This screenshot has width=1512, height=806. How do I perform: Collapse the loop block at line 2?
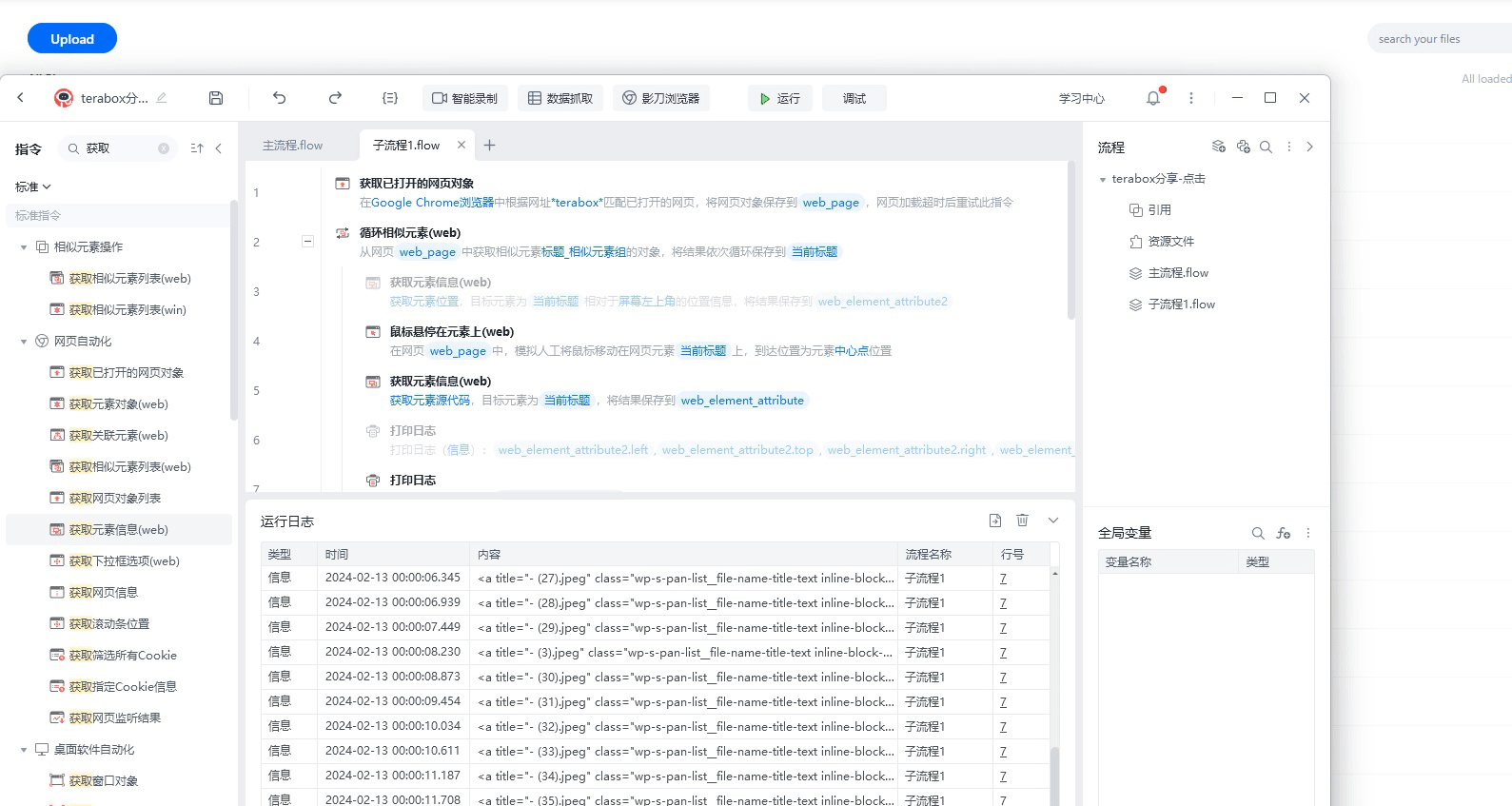coord(307,242)
